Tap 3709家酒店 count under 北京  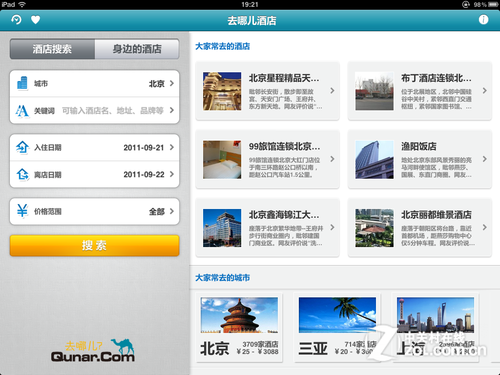click(260, 344)
